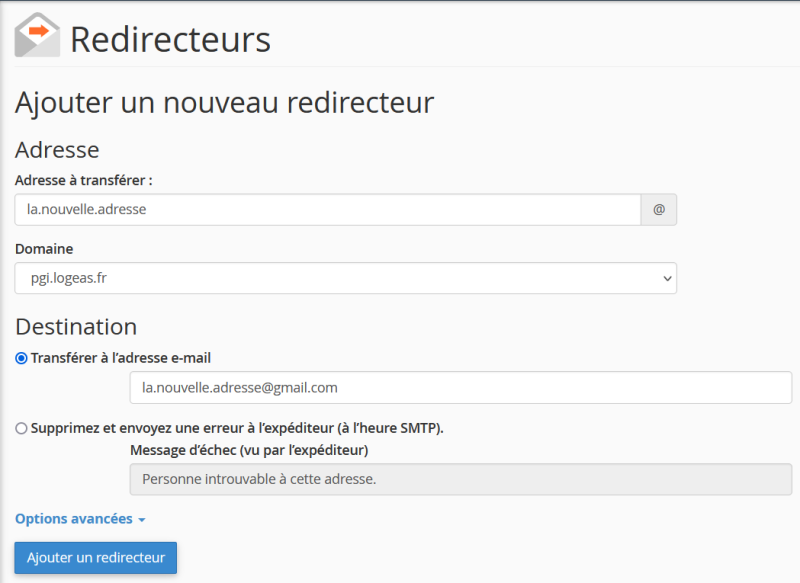Click the @ symbol beside address field

658,210
